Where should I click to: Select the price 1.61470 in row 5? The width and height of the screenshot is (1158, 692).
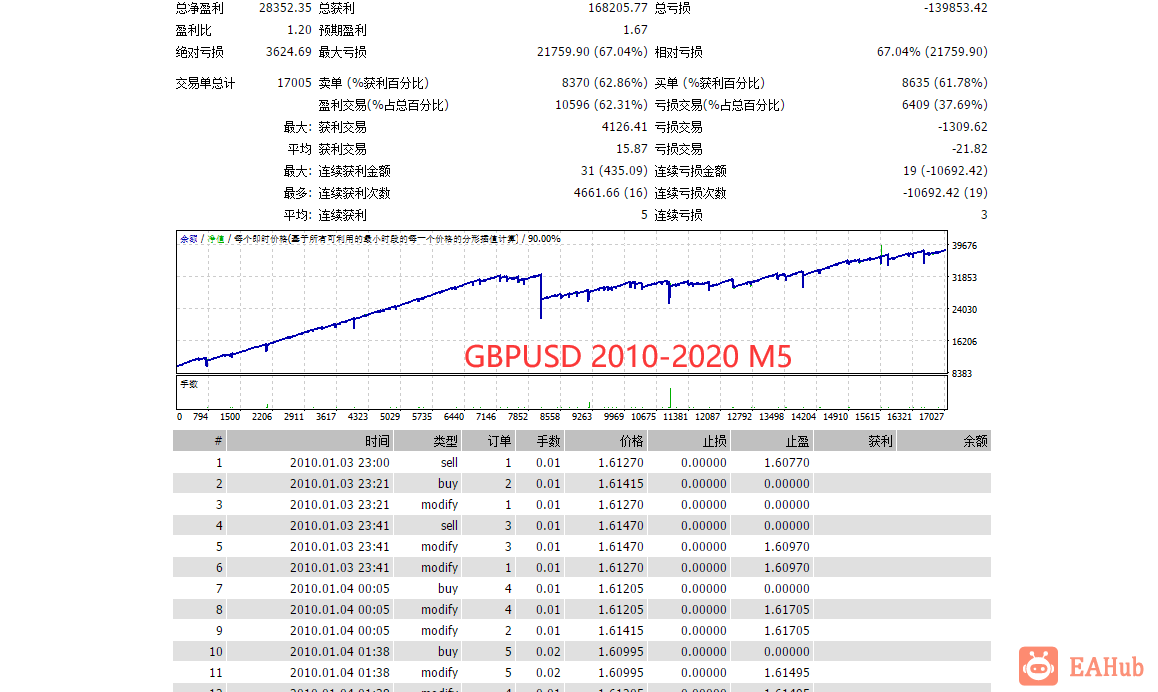[620, 547]
